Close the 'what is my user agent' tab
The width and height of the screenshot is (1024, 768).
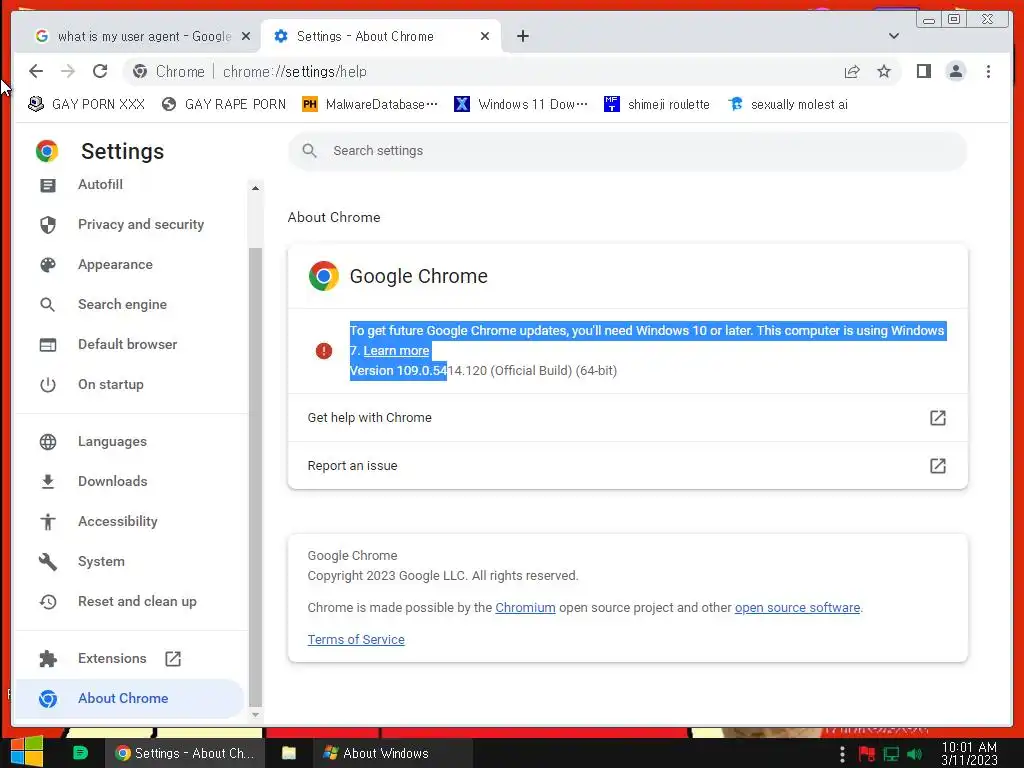(246, 36)
